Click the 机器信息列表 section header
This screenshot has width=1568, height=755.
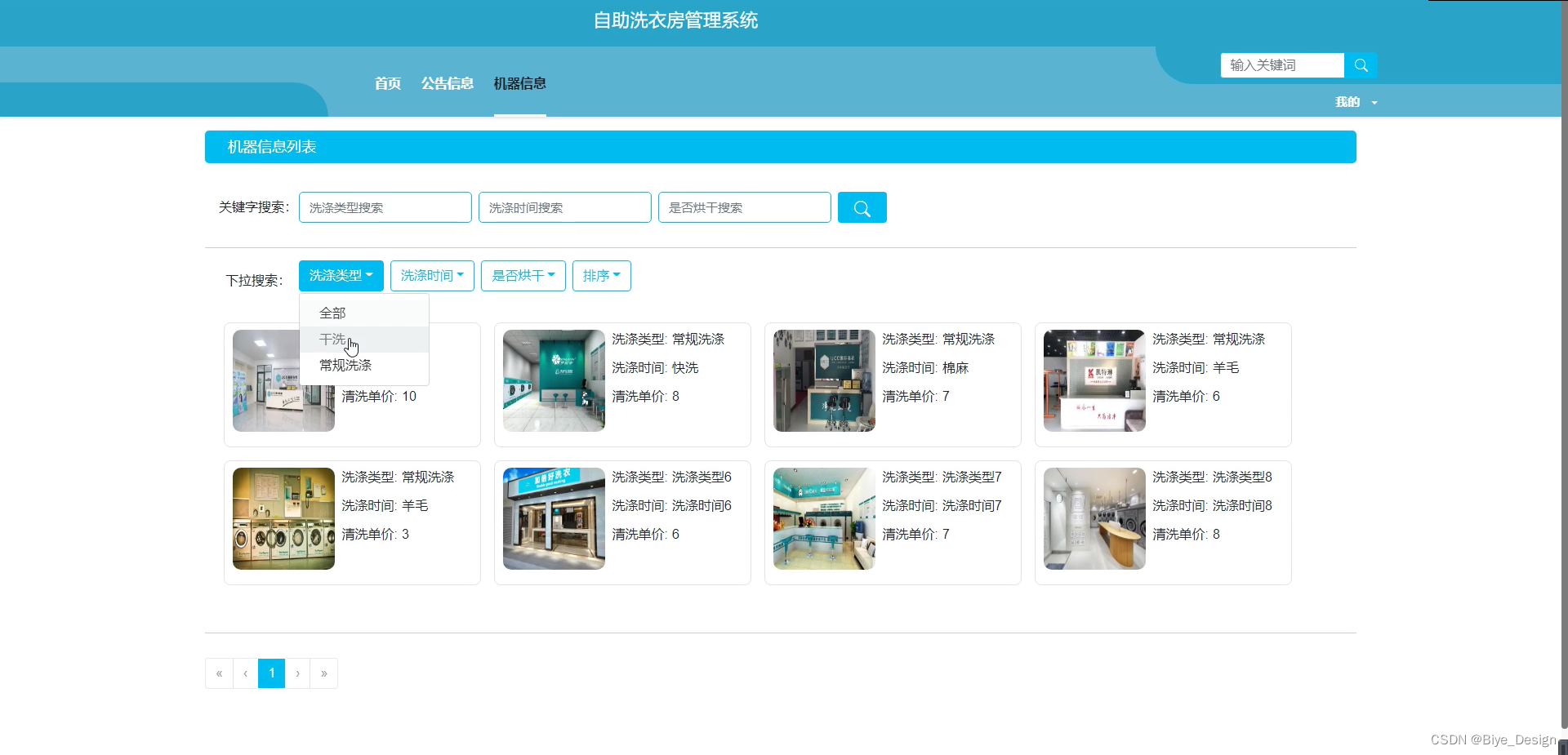tap(781, 147)
